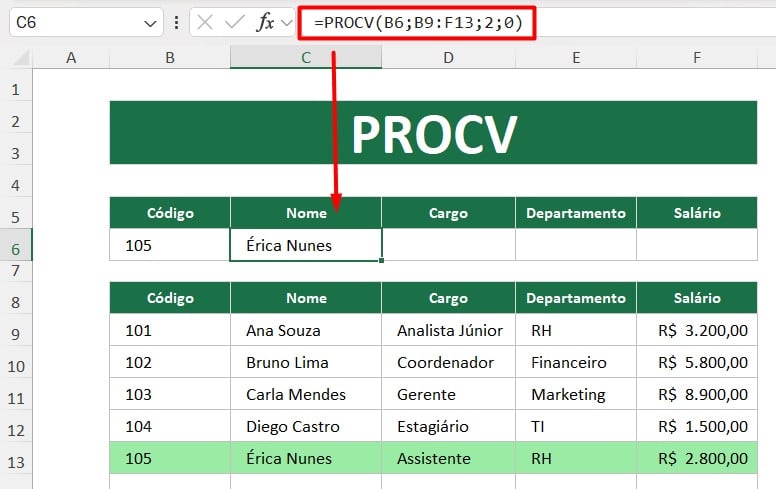
Task: Click the three-dot handle beside the Name Box
Action: click(176, 22)
